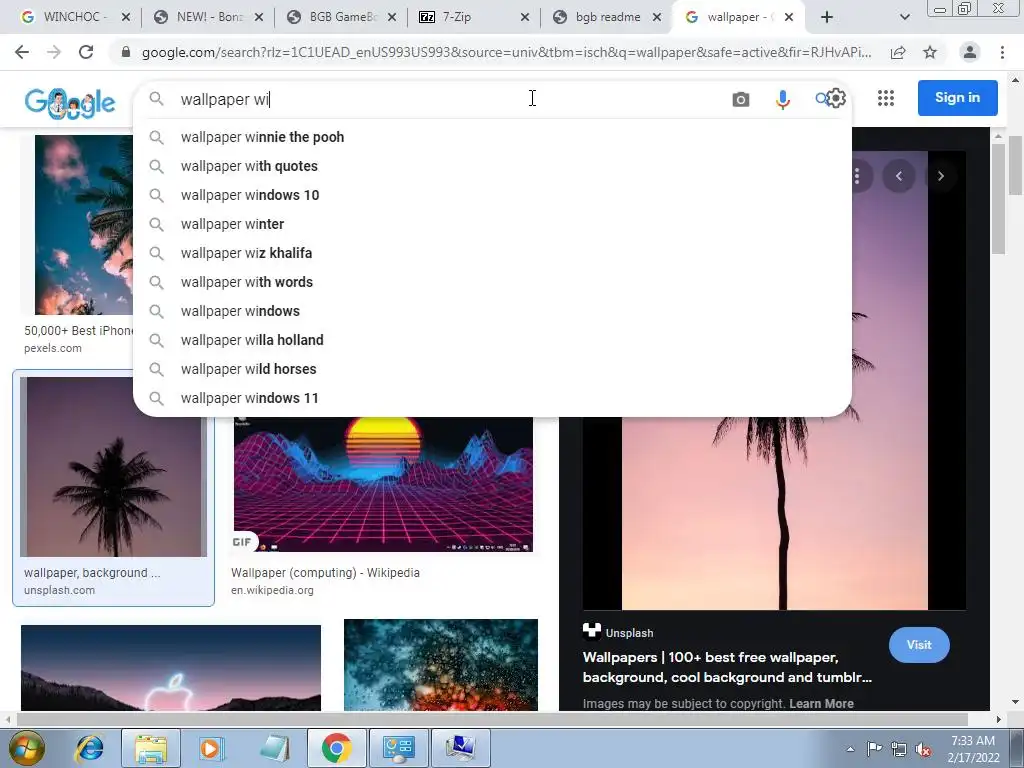Open the new tab plus button
Image resolution: width=1024 pixels, height=768 pixels.
[x=827, y=17]
